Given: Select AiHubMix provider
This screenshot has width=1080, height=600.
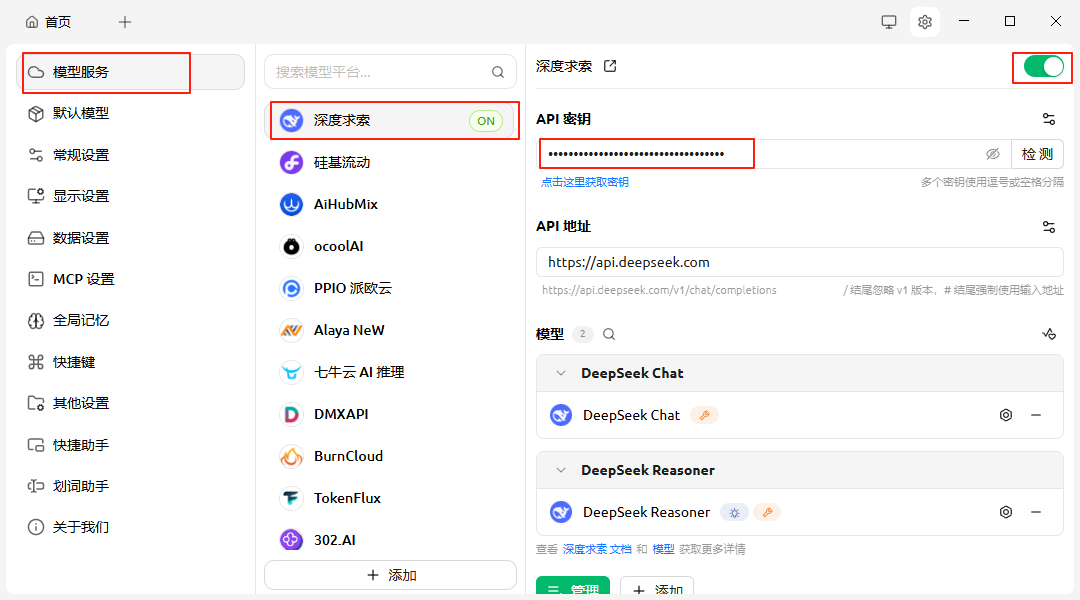Looking at the screenshot, I should pos(391,205).
